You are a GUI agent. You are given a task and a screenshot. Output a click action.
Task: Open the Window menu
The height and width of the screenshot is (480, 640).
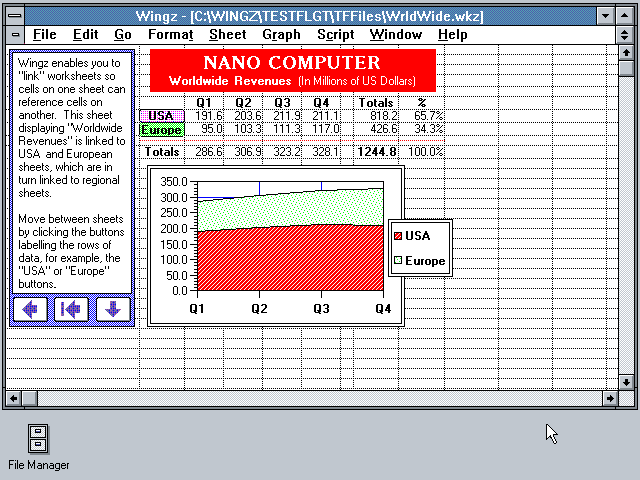click(396, 35)
